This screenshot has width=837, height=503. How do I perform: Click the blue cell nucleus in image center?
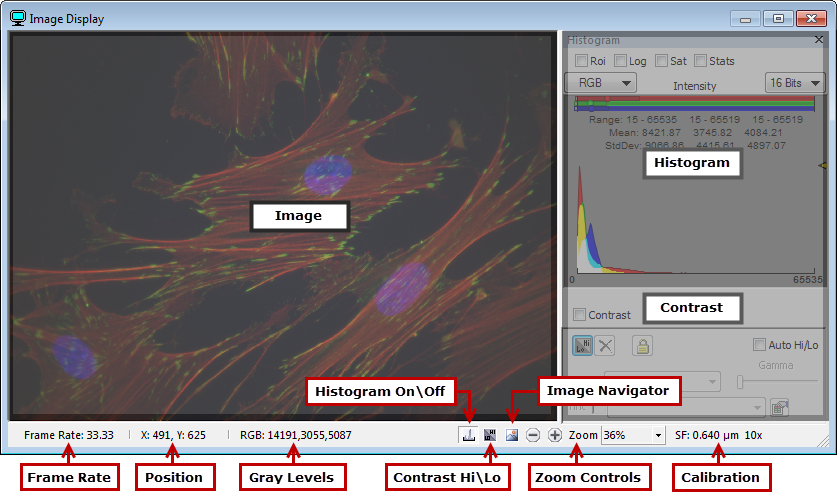click(327, 176)
